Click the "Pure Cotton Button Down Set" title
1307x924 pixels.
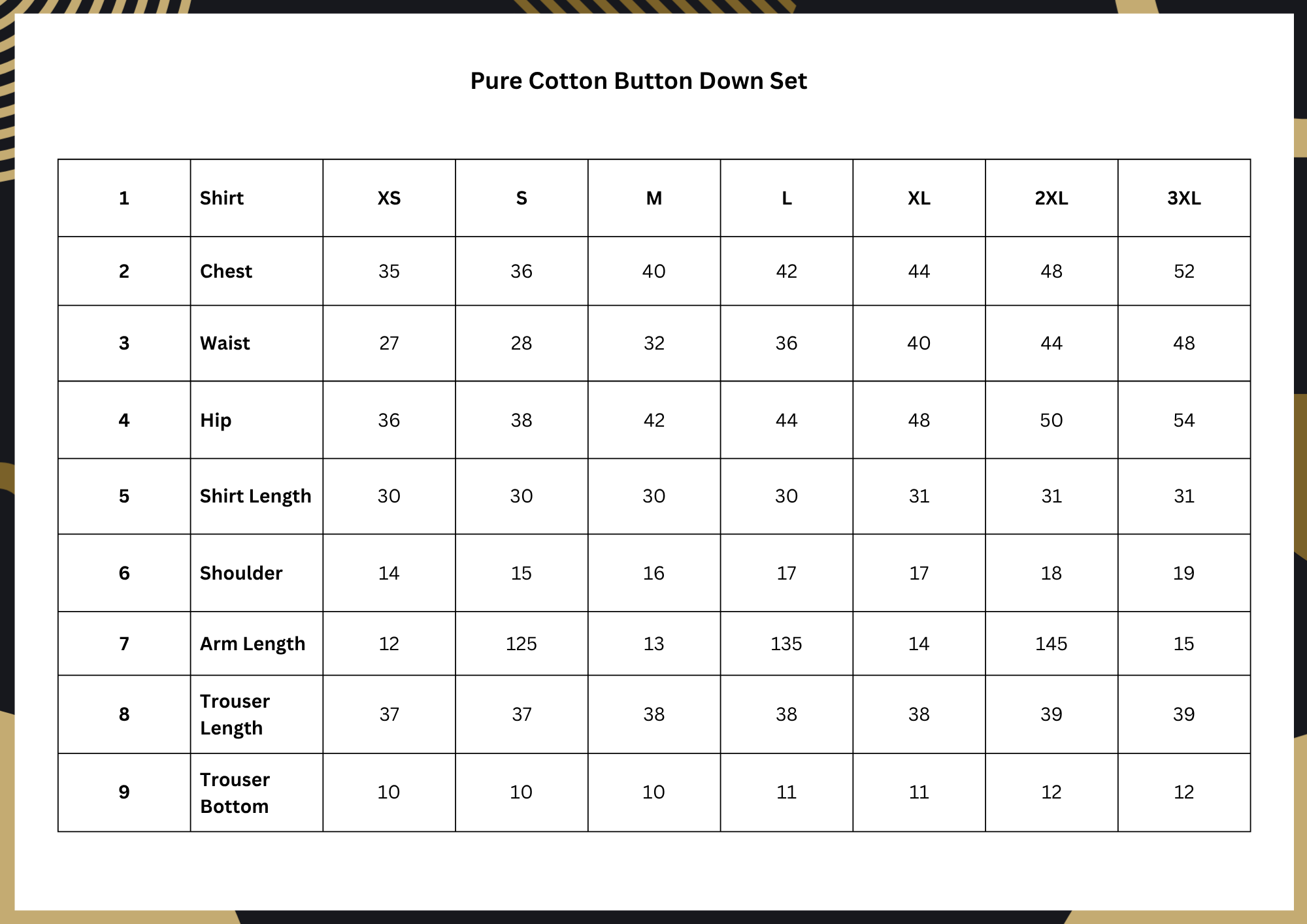tap(638, 81)
